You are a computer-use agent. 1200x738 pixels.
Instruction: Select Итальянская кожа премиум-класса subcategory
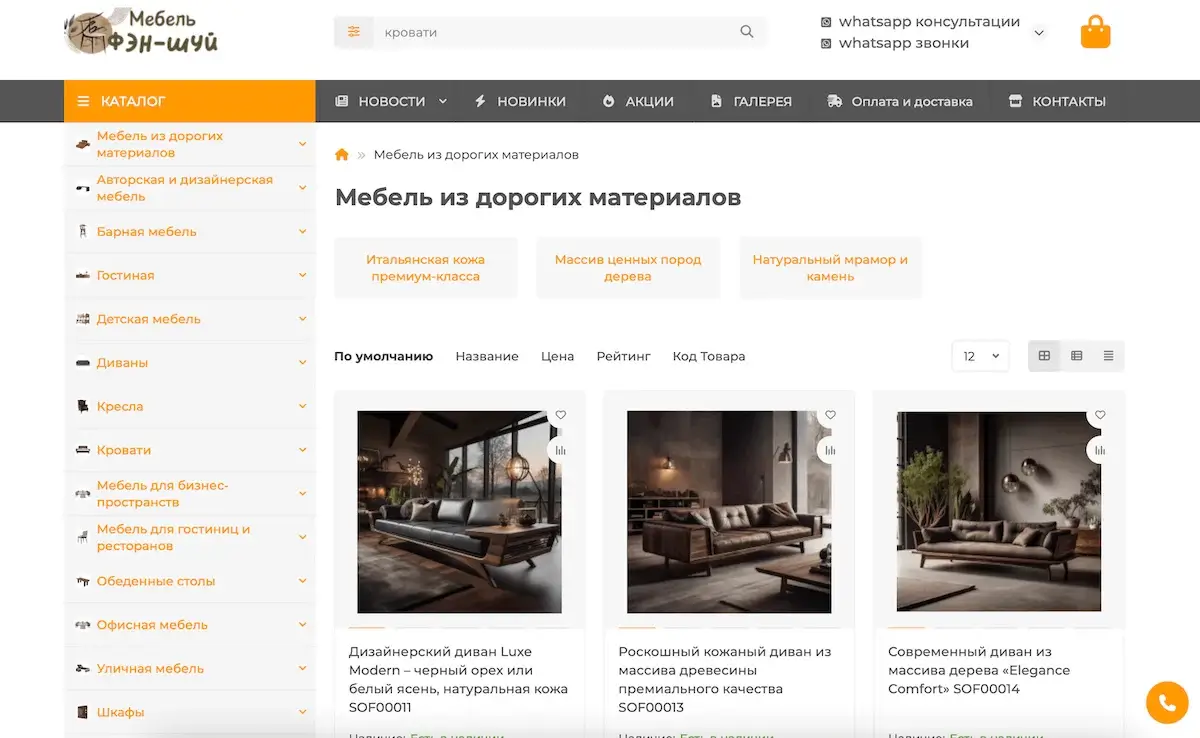click(x=425, y=268)
